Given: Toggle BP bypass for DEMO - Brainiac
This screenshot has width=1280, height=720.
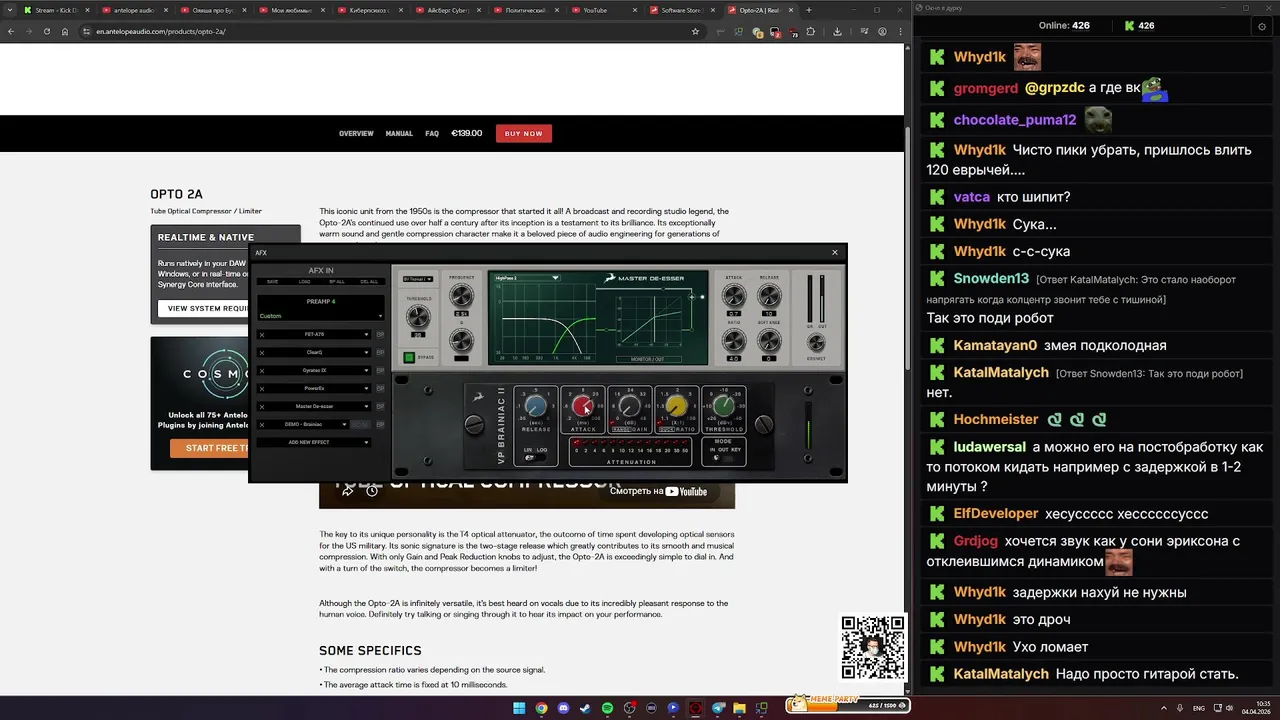Looking at the screenshot, I should pos(380,425).
